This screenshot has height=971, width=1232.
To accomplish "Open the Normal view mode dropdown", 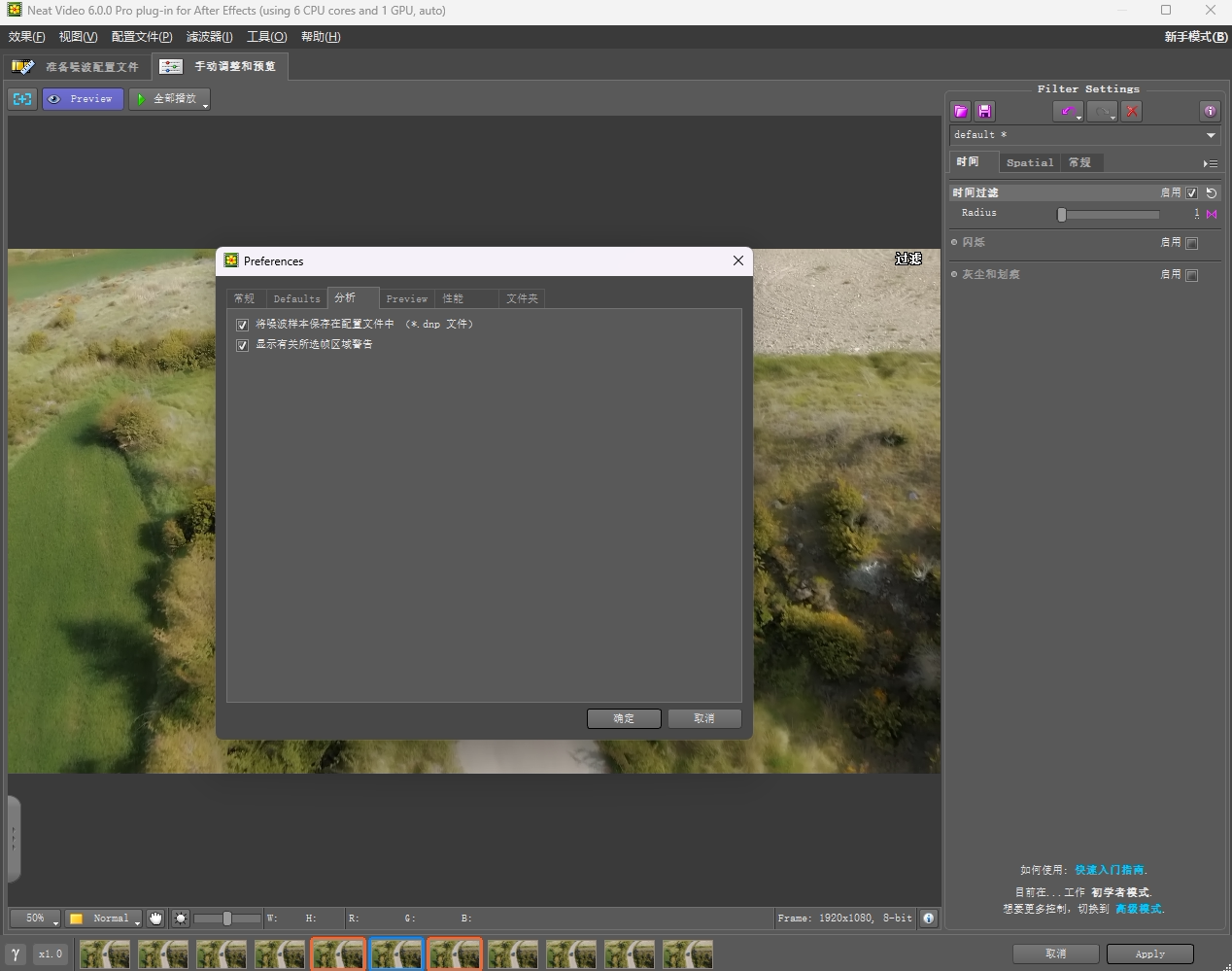I will pyautogui.click(x=104, y=918).
